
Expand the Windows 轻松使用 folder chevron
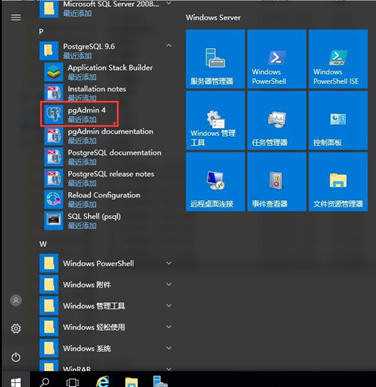[169, 327]
